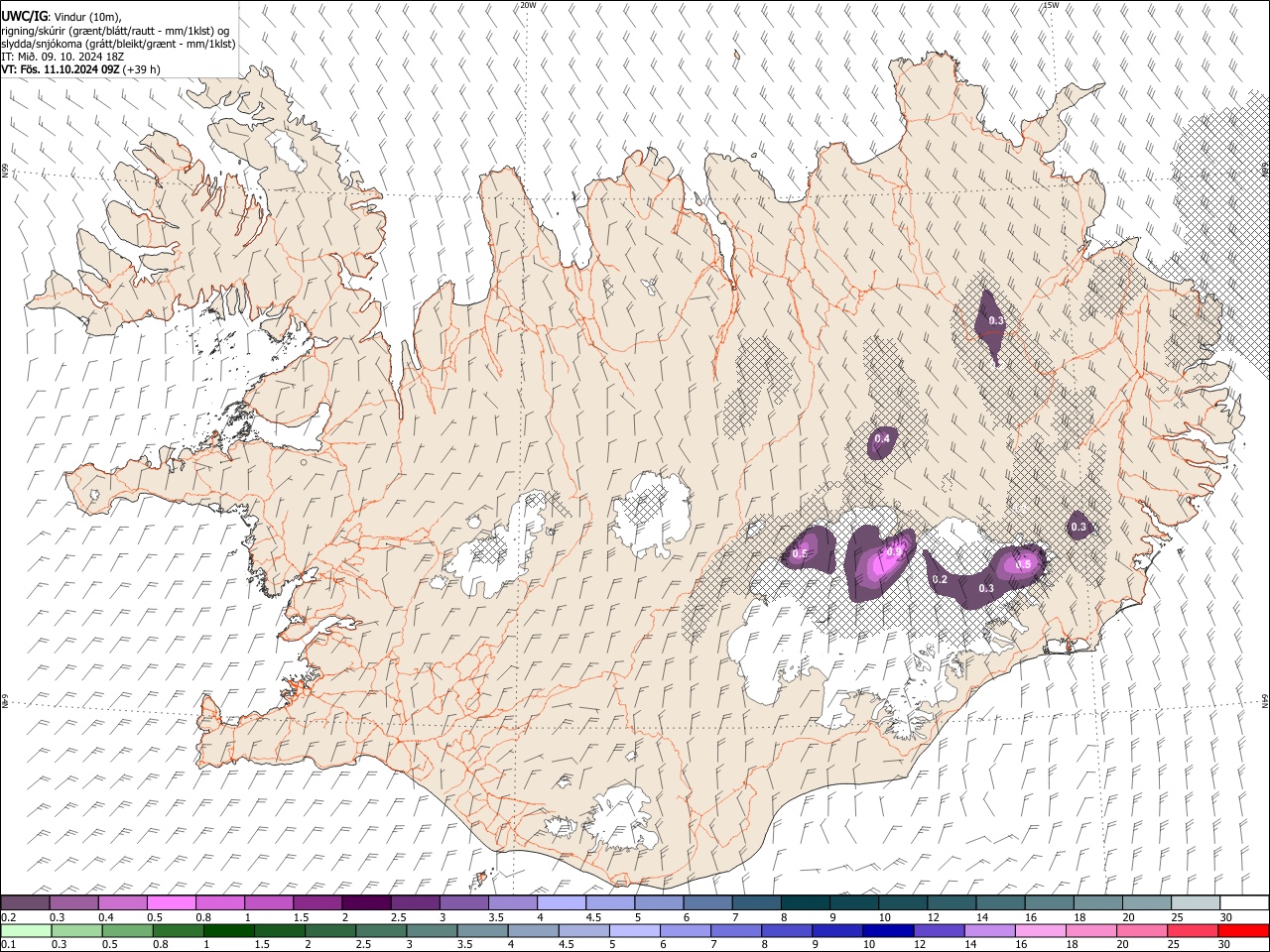The width and height of the screenshot is (1270, 952).
Task: Click the 8 dark teal swatch in the snow legend
Action: point(806,902)
